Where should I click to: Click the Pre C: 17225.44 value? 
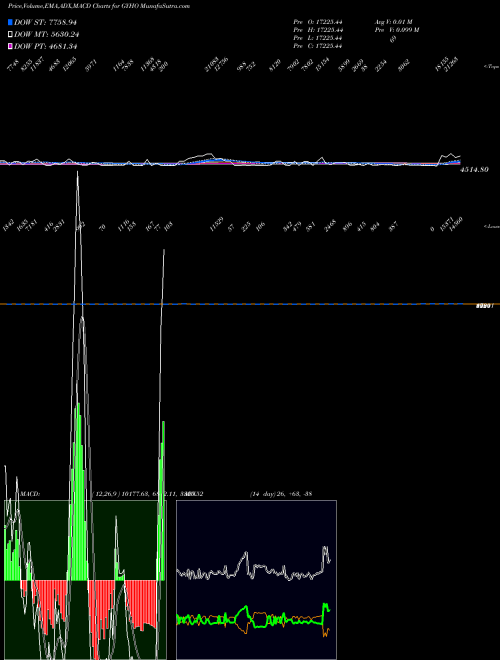pyautogui.click(x=318, y=46)
